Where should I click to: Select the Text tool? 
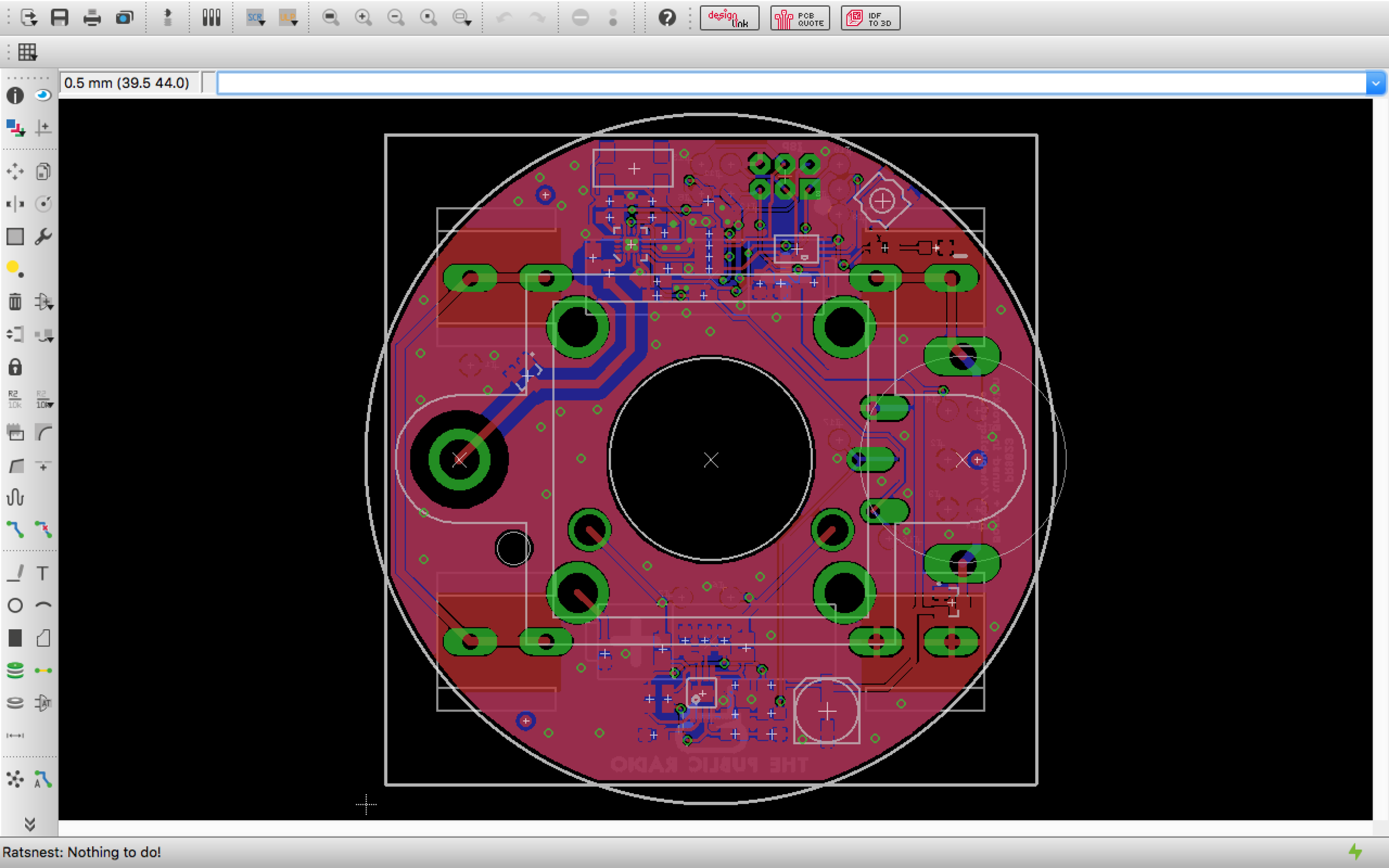pyautogui.click(x=43, y=573)
